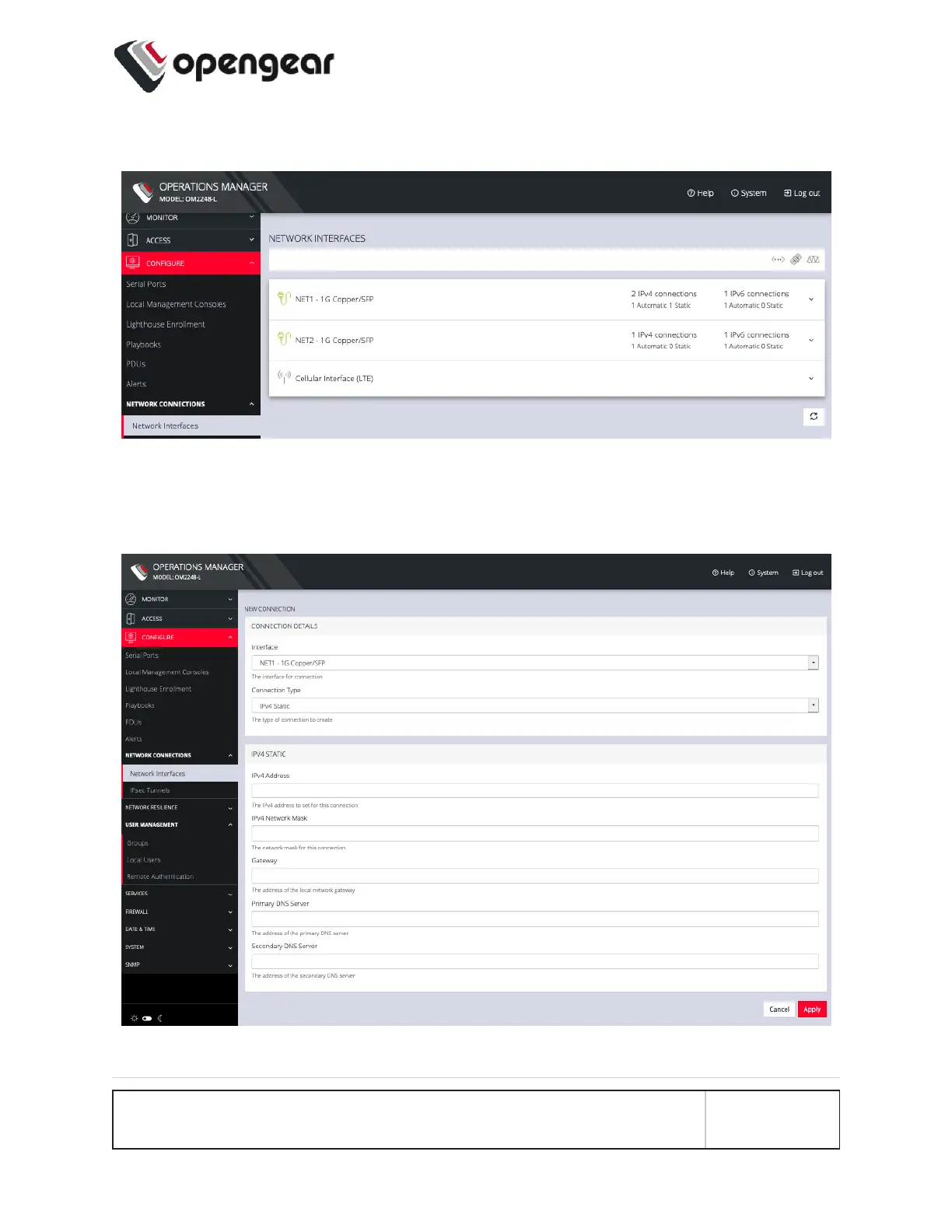952x1232 pixels.
Task: Open the Interface dropdown in Connection Details
Action: pyautogui.click(x=535, y=663)
